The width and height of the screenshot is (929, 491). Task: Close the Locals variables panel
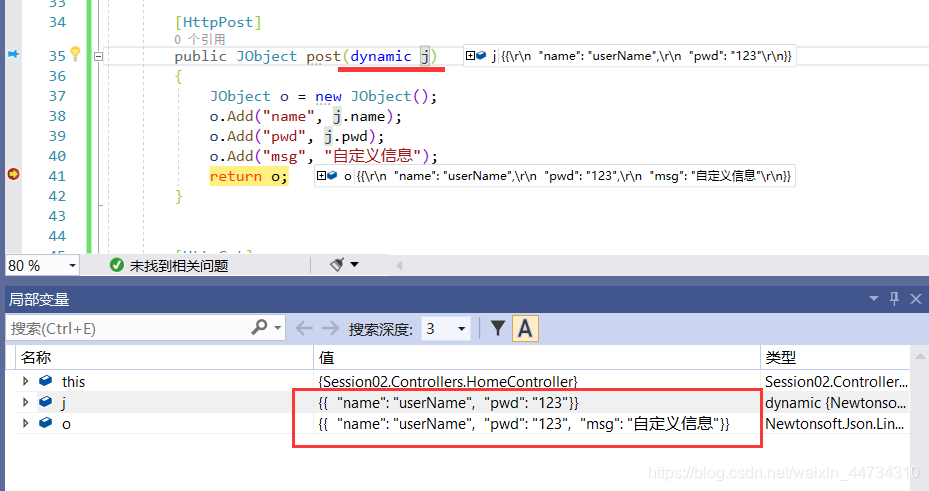[x=915, y=299]
